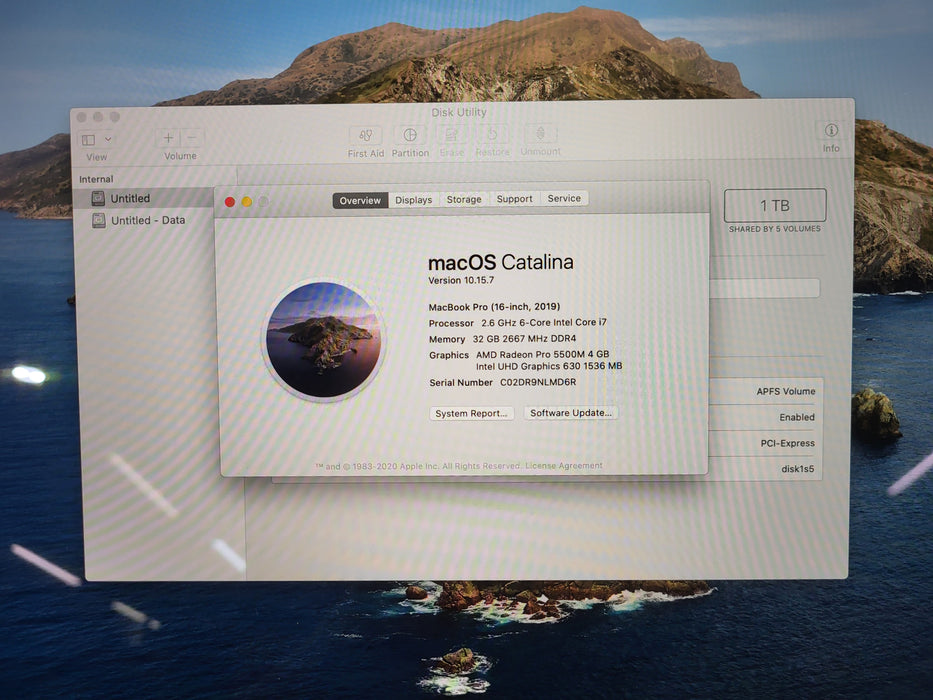This screenshot has height=700, width=933.
Task: Click the Version 10.15.7 text
Action: click(x=461, y=280)
